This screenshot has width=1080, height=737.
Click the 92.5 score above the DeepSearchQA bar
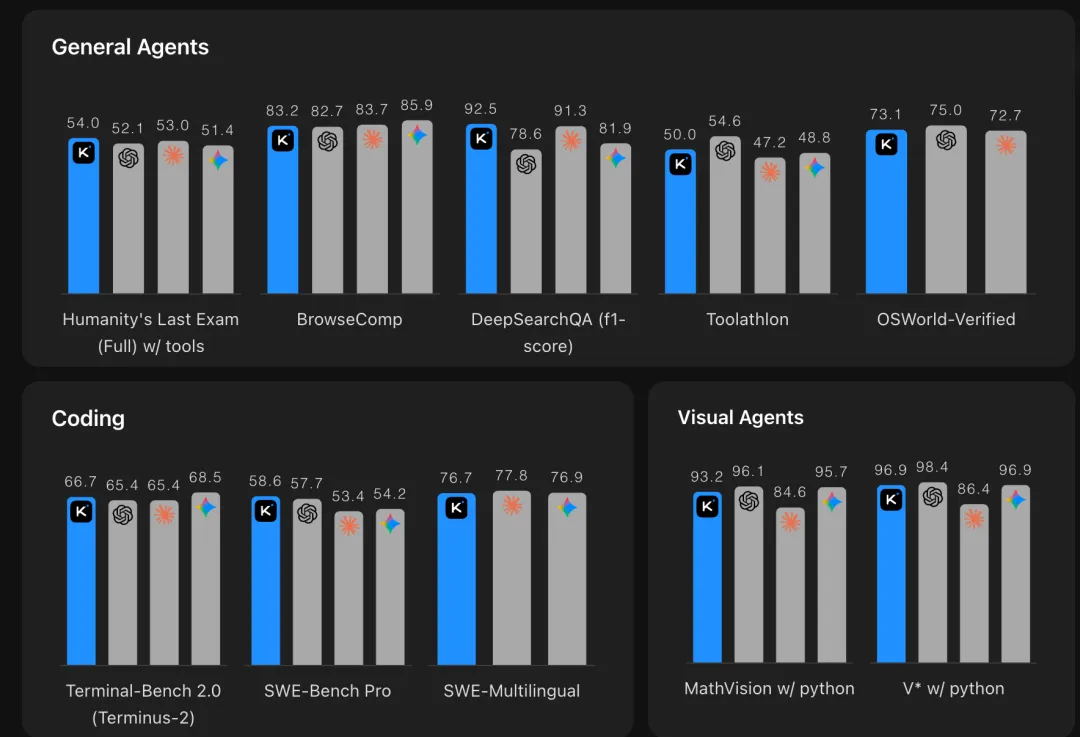(481, 109)
